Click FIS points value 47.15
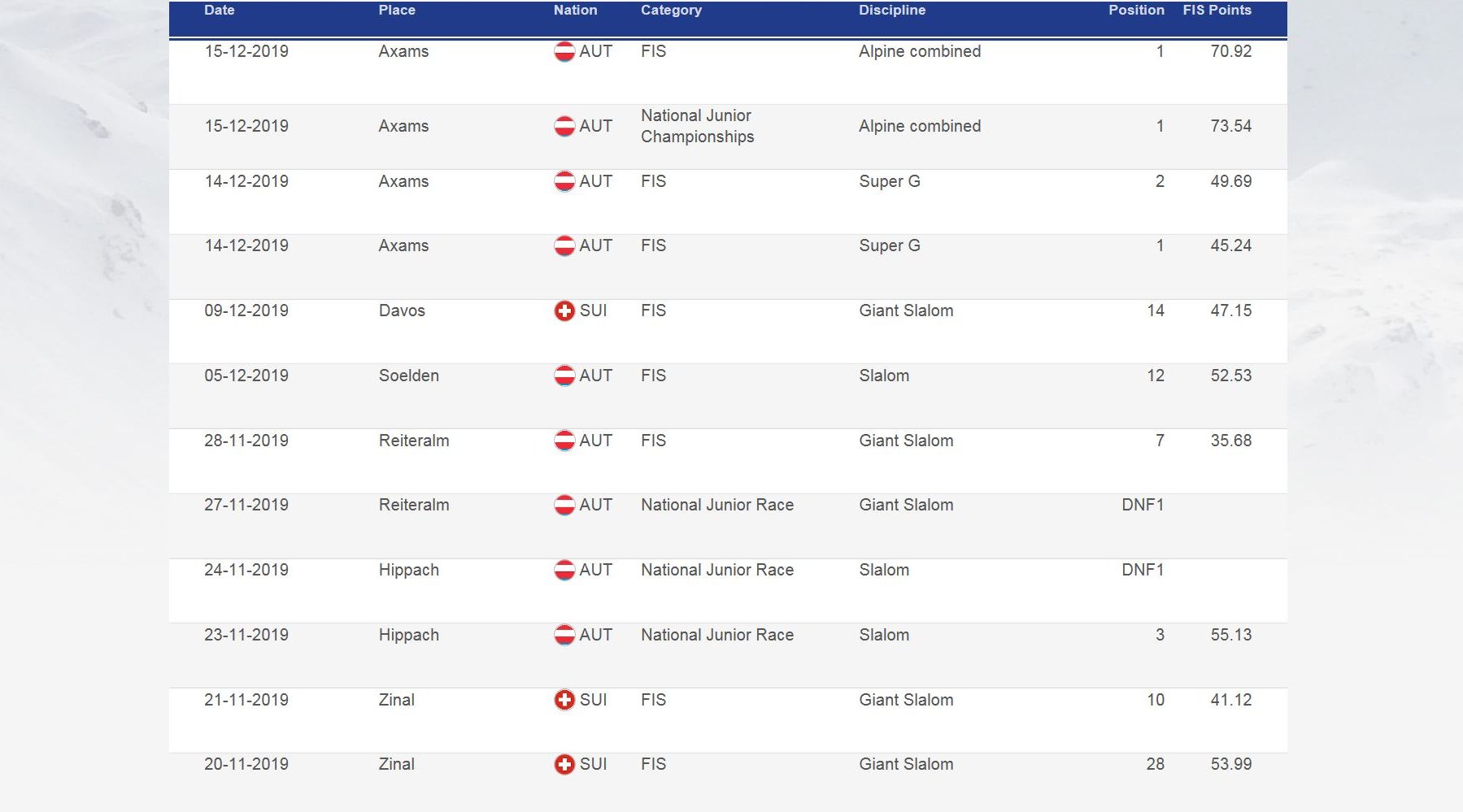 (1230, 310)
